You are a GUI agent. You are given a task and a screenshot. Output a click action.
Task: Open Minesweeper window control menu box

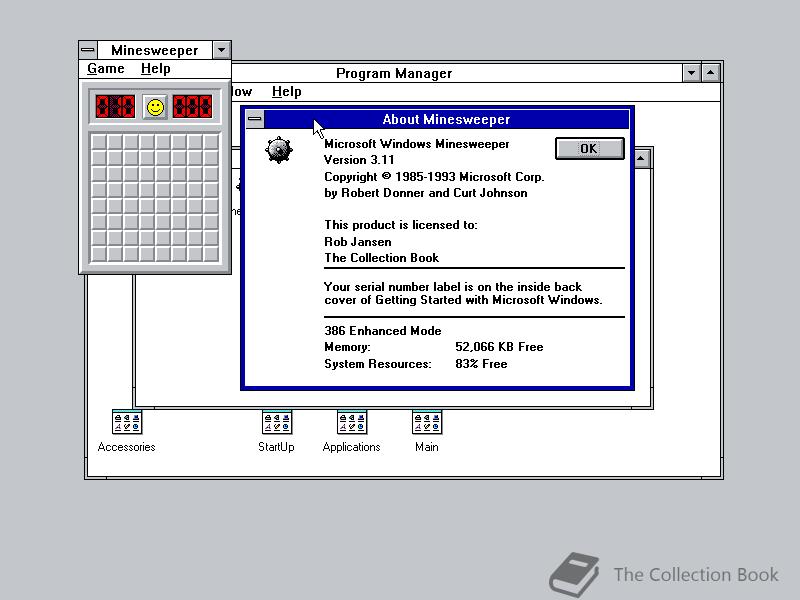coord(88,50)
